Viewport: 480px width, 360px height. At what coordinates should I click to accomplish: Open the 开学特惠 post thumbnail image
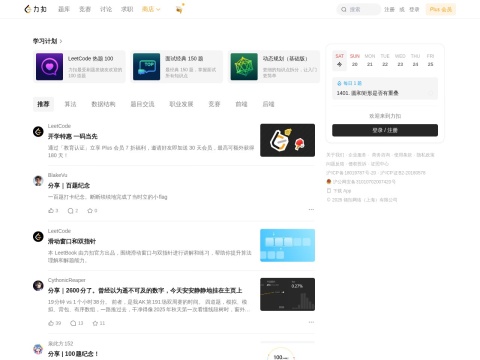[x=287, y=140]
